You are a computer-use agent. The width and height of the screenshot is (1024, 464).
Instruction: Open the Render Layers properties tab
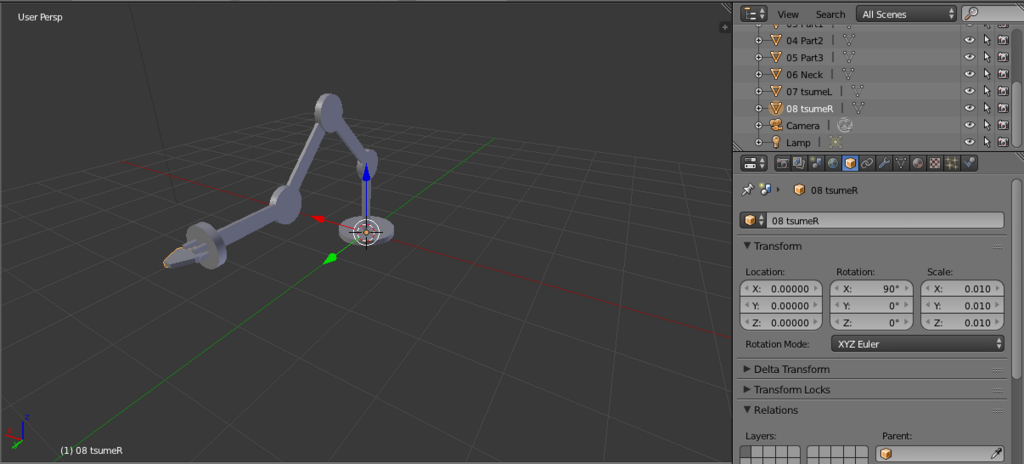tap(799, 163)
